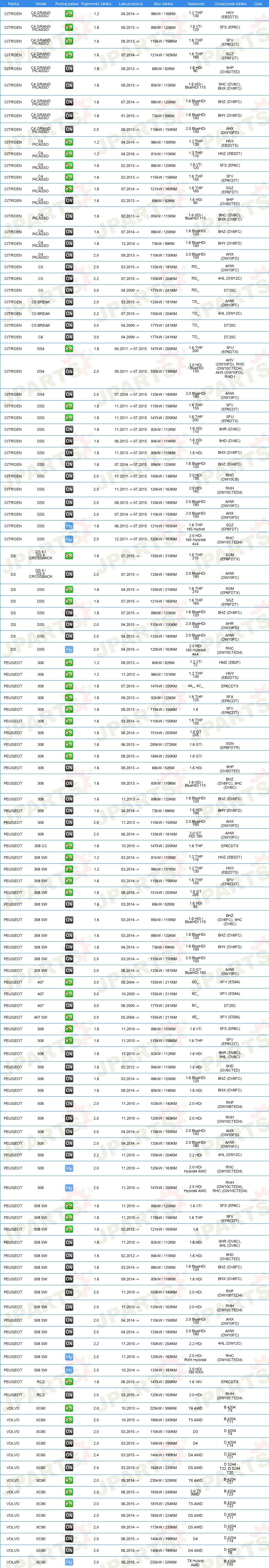Click ON icon in DS 4 Crossback 133kW row
The width and height of the screenshot is (269, 1568).
point(69,574)
